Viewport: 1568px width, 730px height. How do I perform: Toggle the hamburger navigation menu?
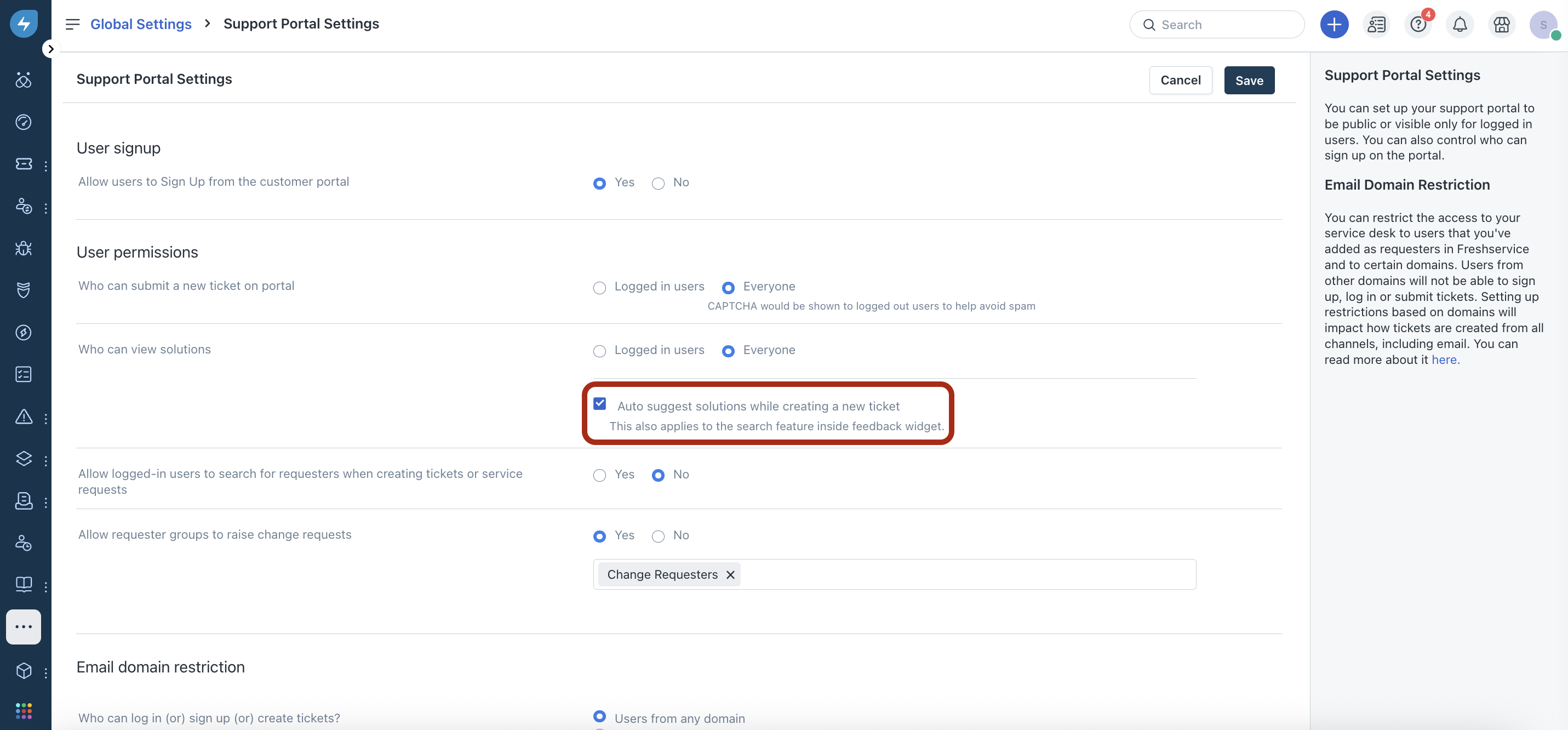click(x=72, y=24)
